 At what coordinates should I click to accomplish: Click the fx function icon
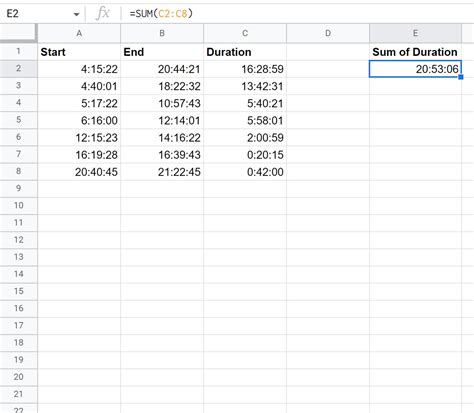102,14
